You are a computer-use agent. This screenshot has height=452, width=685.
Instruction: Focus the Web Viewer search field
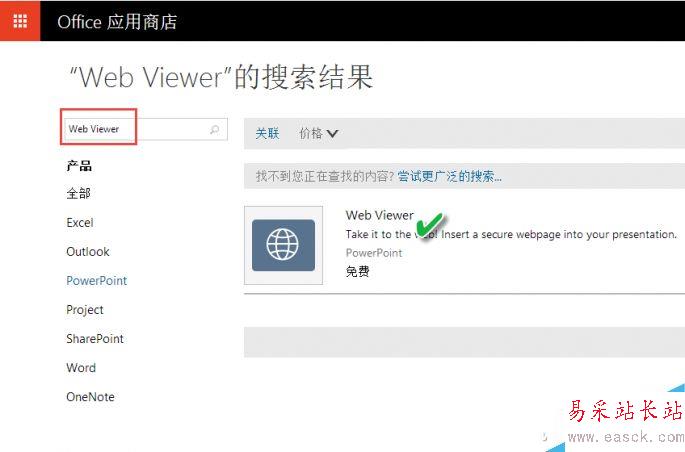pyautogui.click(x=145, y=129)
